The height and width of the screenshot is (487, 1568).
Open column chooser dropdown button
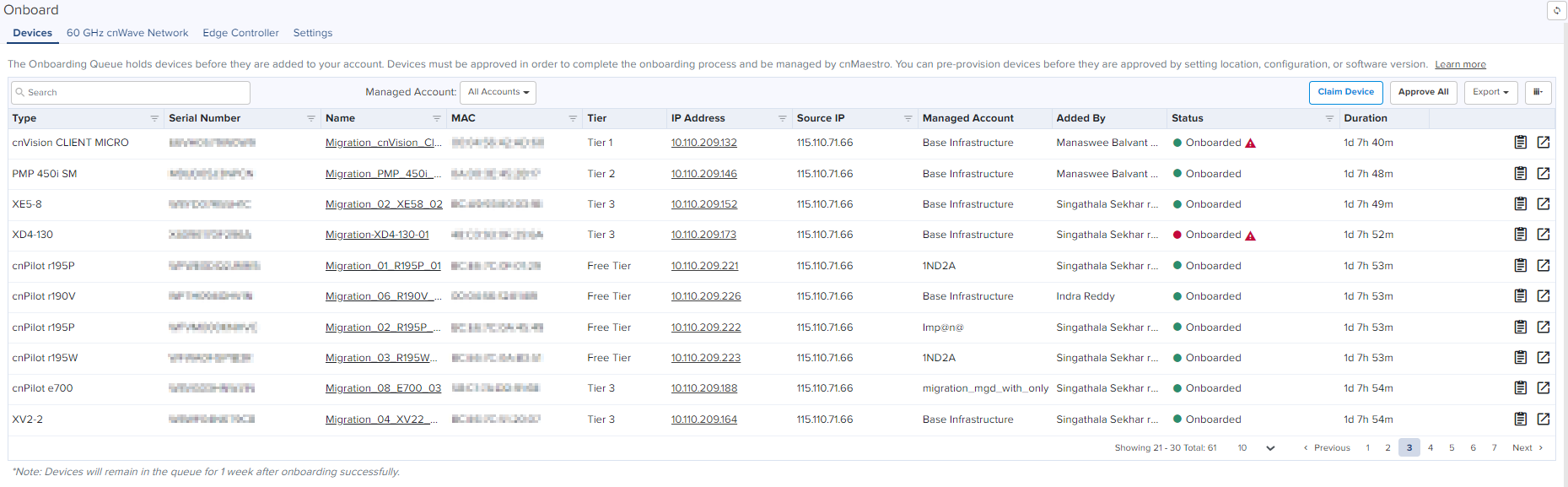[1538, 93]
